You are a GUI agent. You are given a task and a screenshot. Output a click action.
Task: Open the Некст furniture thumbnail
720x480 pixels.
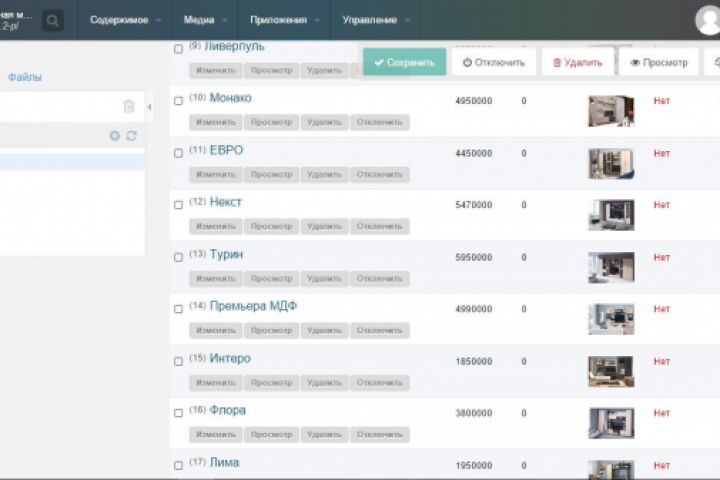tap(611, 215)
